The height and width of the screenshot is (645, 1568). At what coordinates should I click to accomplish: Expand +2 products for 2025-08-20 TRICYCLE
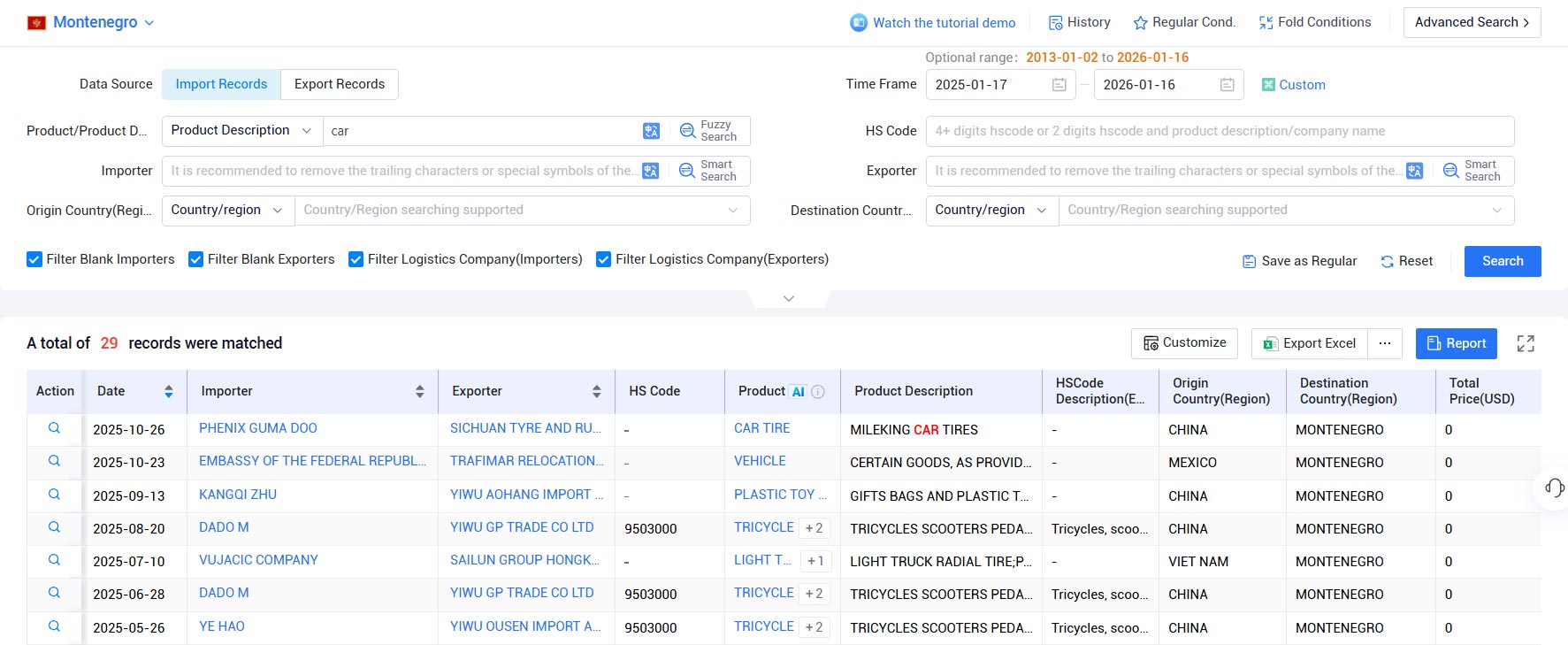(814, 528)
